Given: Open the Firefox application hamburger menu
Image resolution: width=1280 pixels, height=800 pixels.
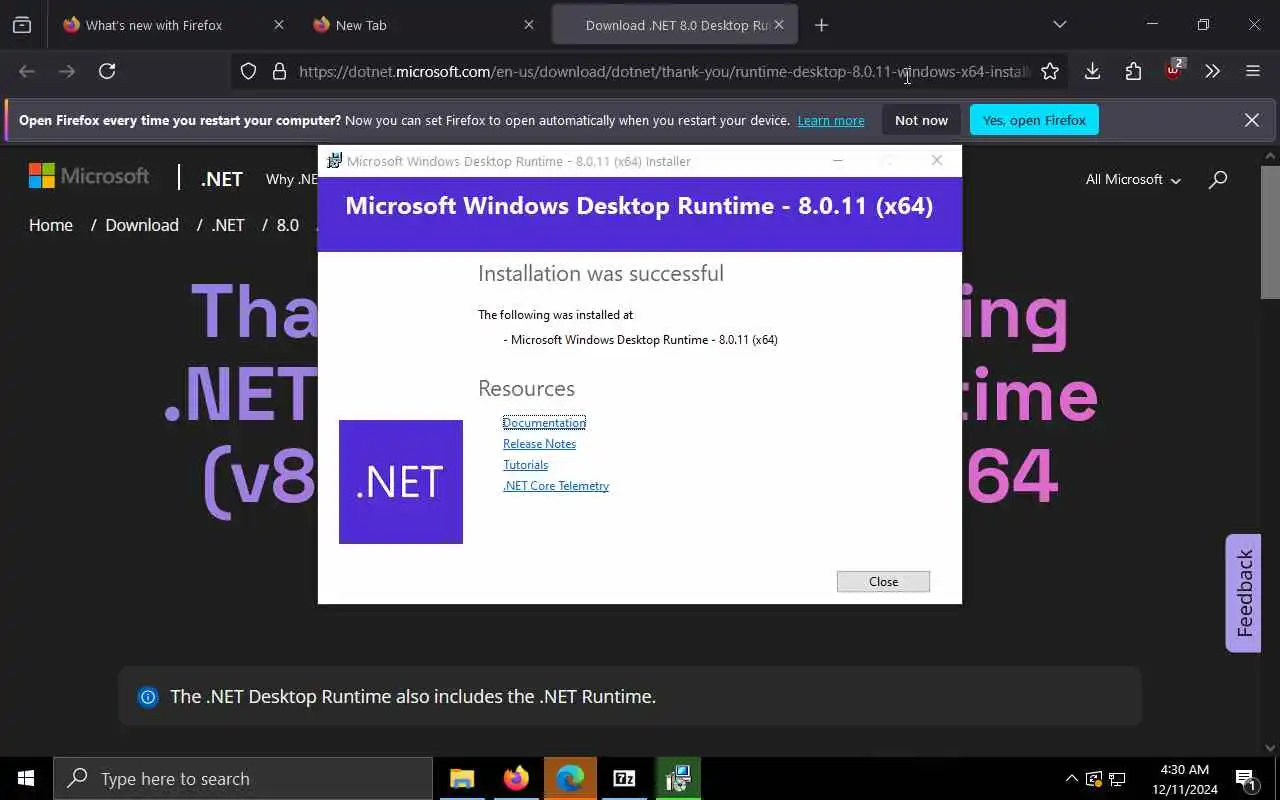Looking at the screenshot, I should [x=1253, y=71].
